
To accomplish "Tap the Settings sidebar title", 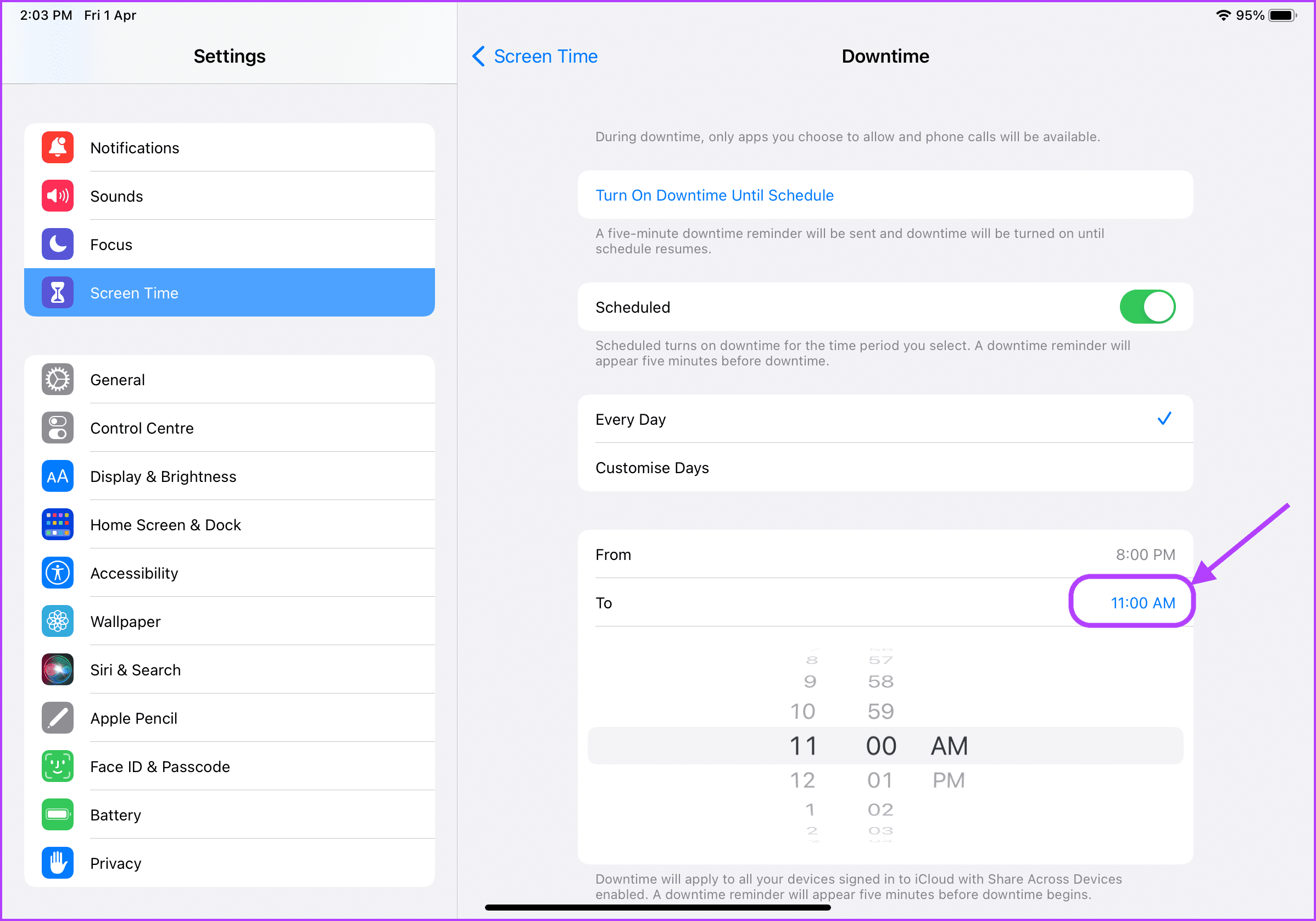I will pyautogui.click(x=229, y=56).
